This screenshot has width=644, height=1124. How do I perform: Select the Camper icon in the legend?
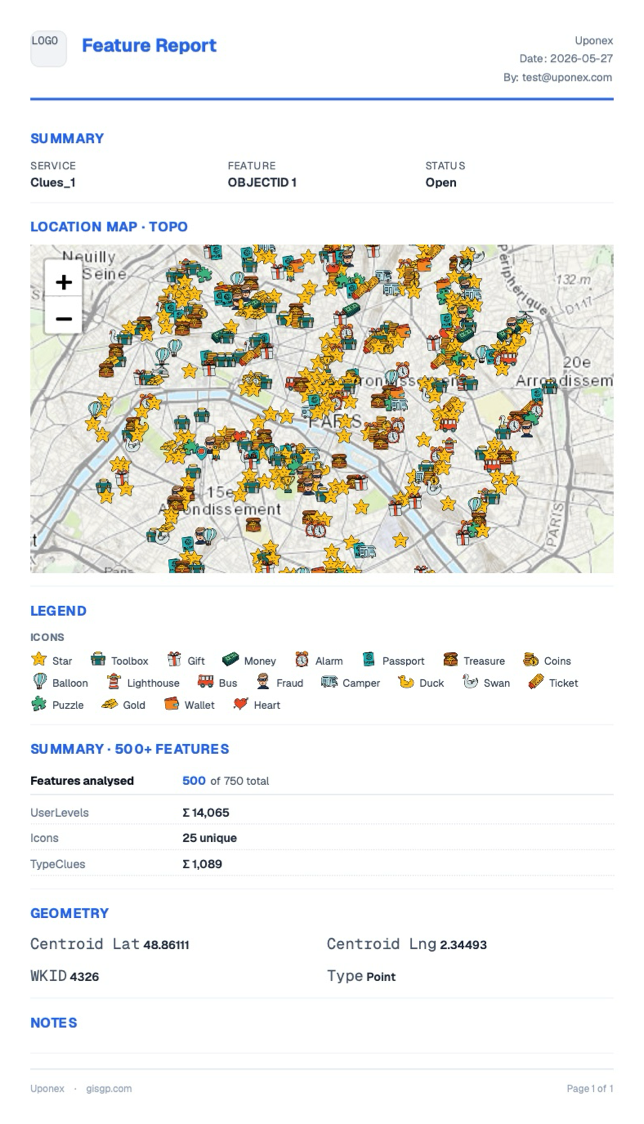click(329, 682)
